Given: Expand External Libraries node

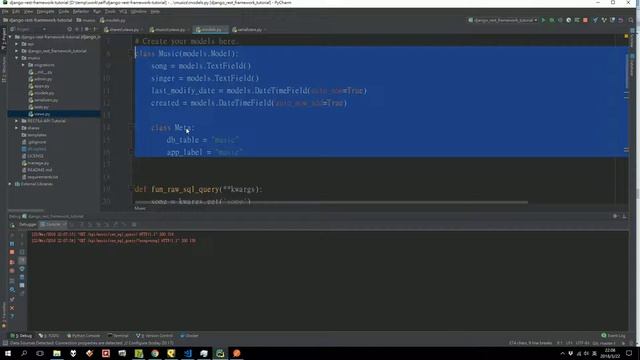Looking at the screenshot, I should coord(10,184).
